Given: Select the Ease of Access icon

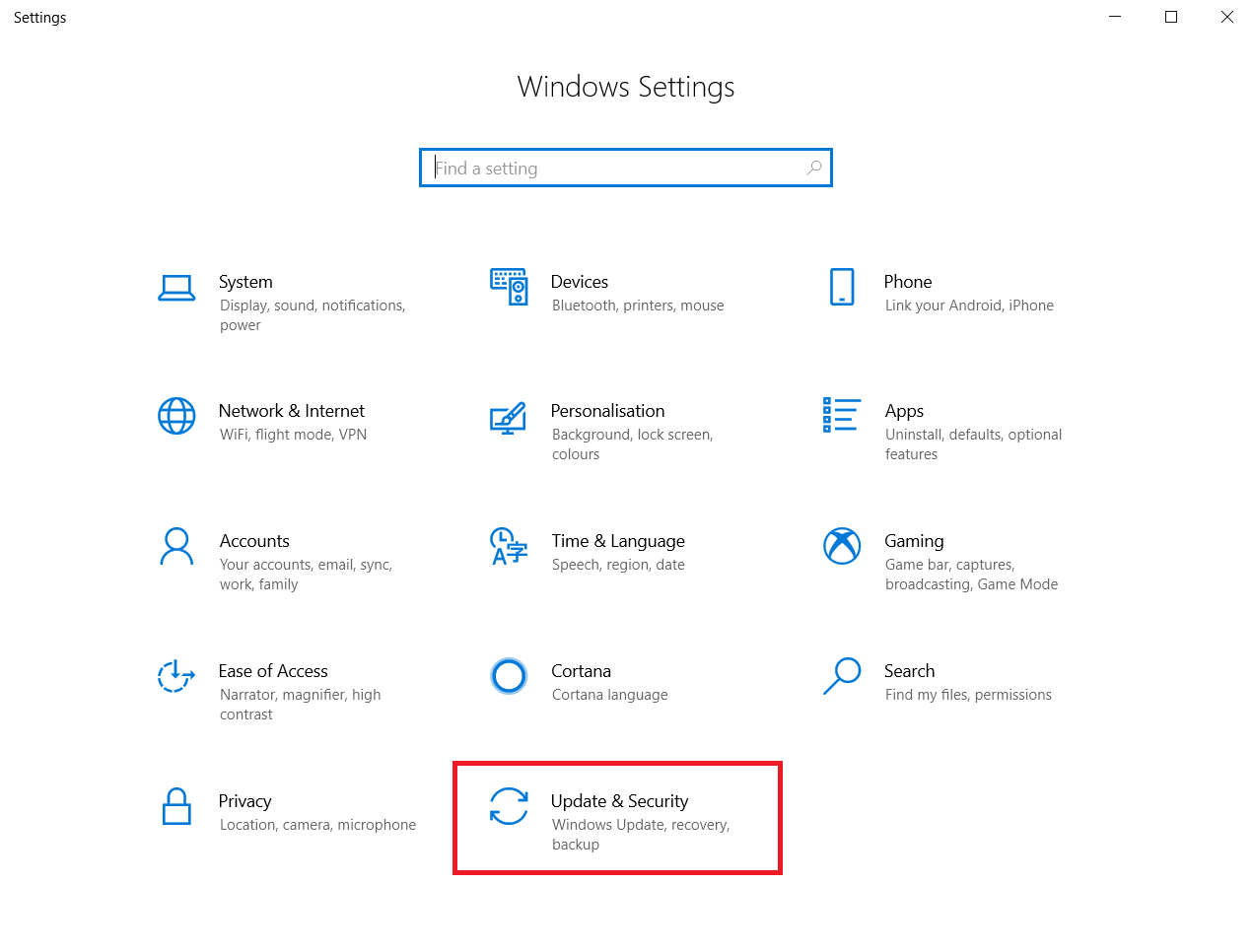Looking at the screenshot, I should point(176,676).
